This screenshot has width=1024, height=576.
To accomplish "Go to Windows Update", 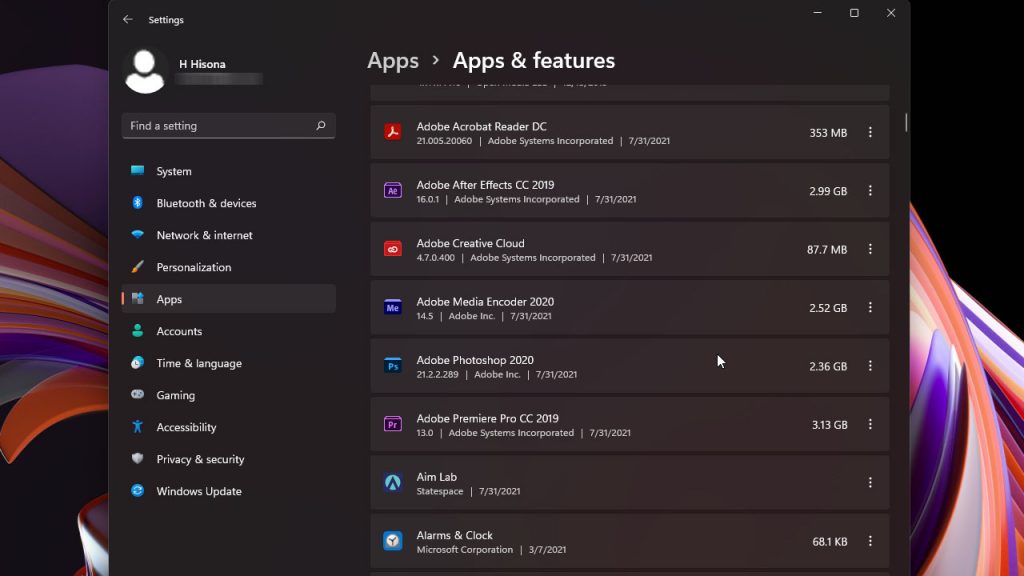I will tap(229, 491).
